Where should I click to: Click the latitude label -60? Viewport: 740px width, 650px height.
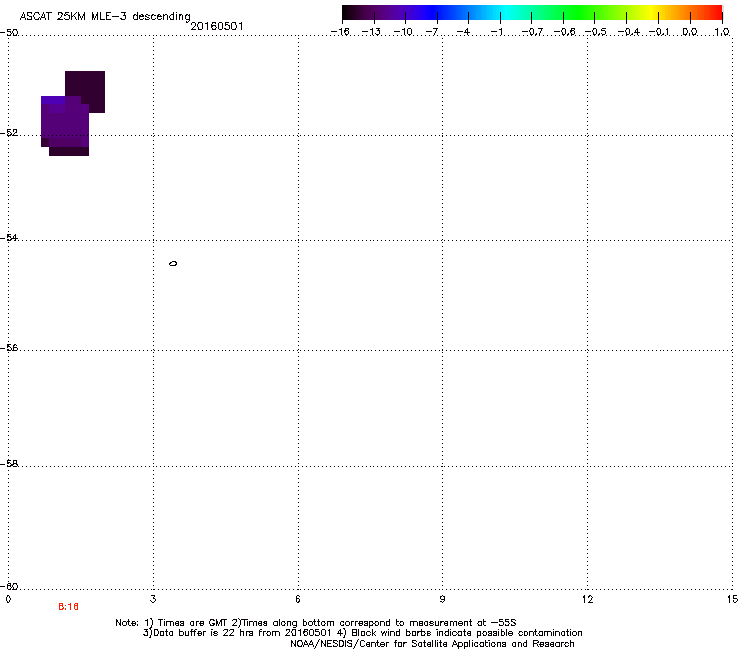(9, 586)
